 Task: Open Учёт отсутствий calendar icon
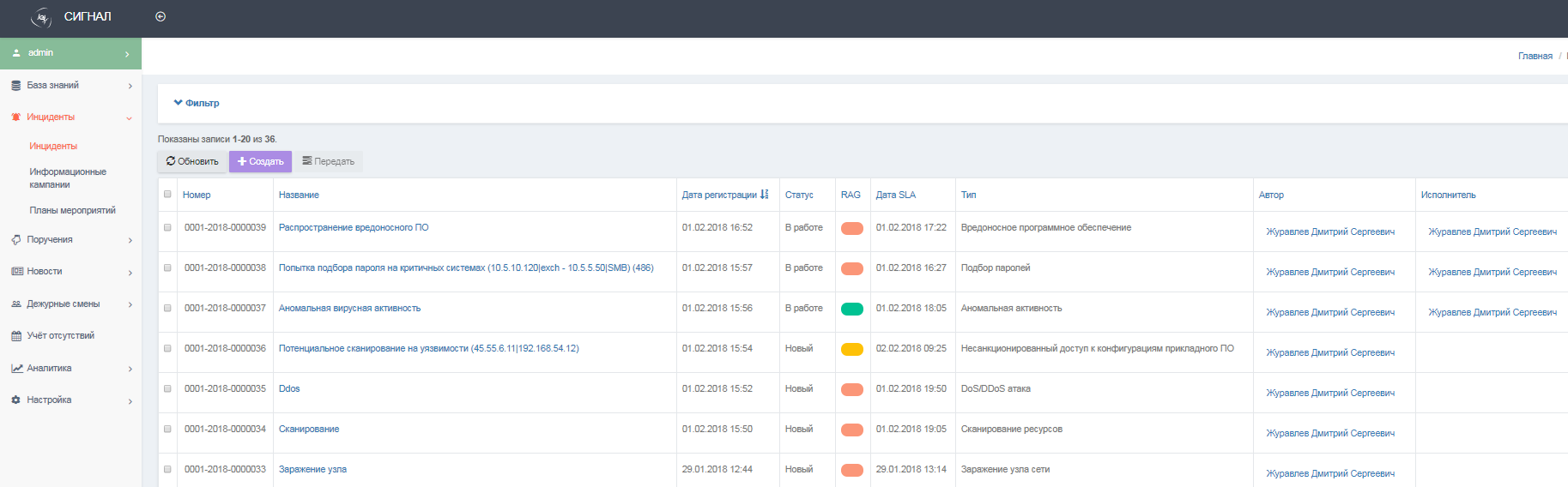coord(16,336)
